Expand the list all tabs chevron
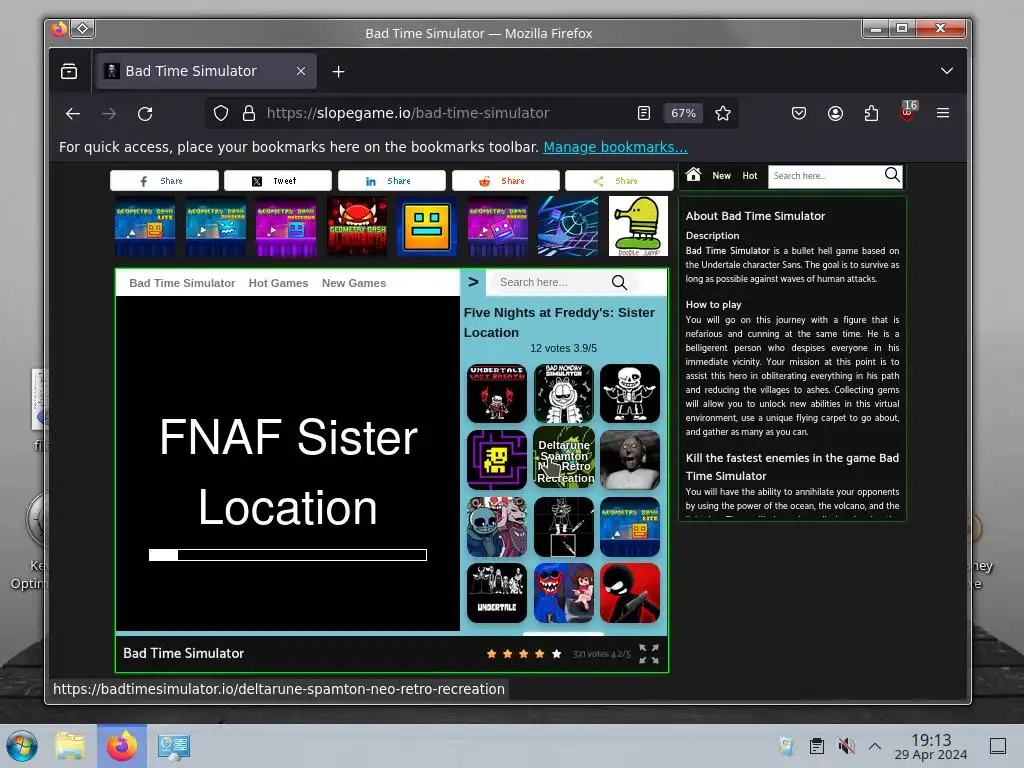Image resolution: width=1024 pixels, height=768 pixels. tap(947, 71)
